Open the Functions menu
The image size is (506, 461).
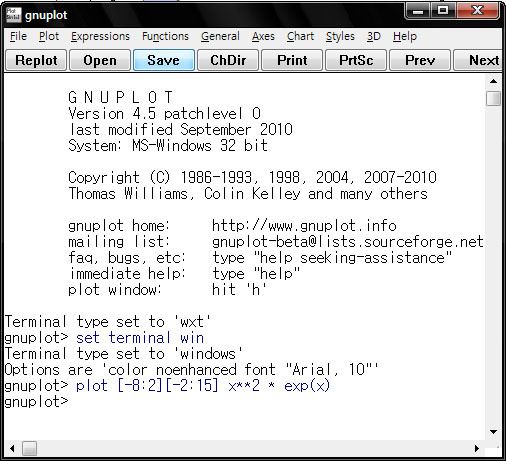point(165,36)
